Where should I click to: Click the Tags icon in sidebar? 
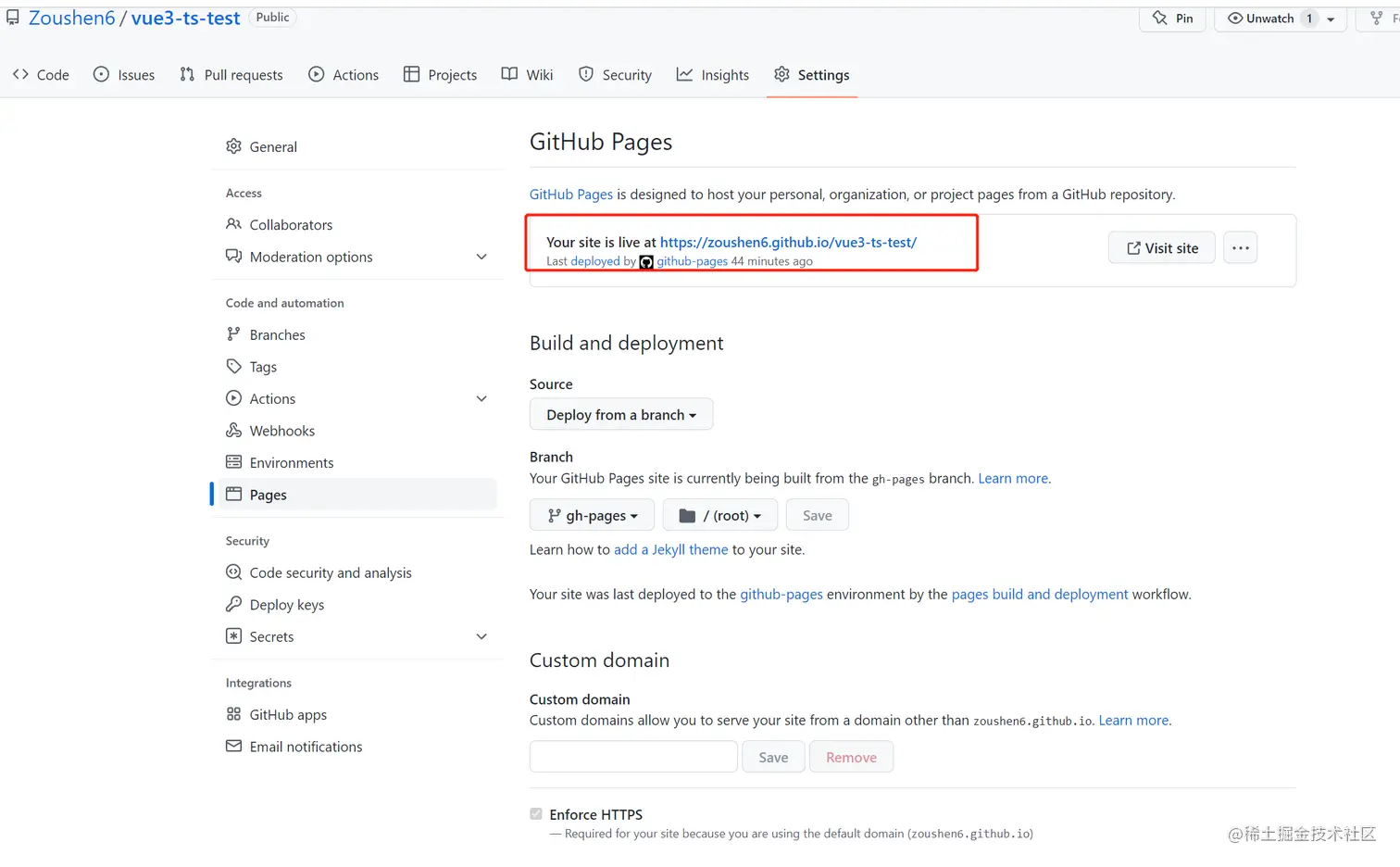[234, 367]
